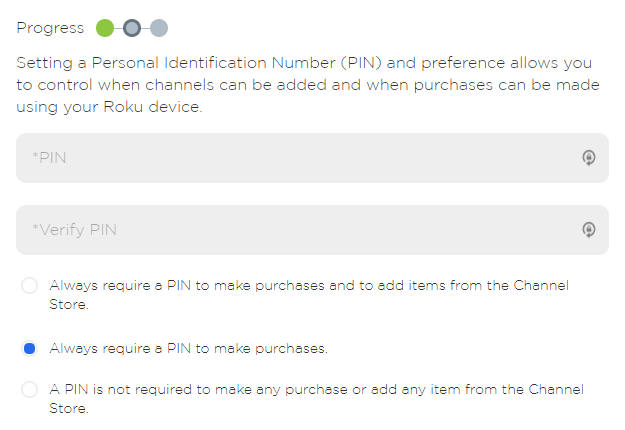625x430 pixels.
Task: Focus the Verify PIN input field
Action: 300,230
